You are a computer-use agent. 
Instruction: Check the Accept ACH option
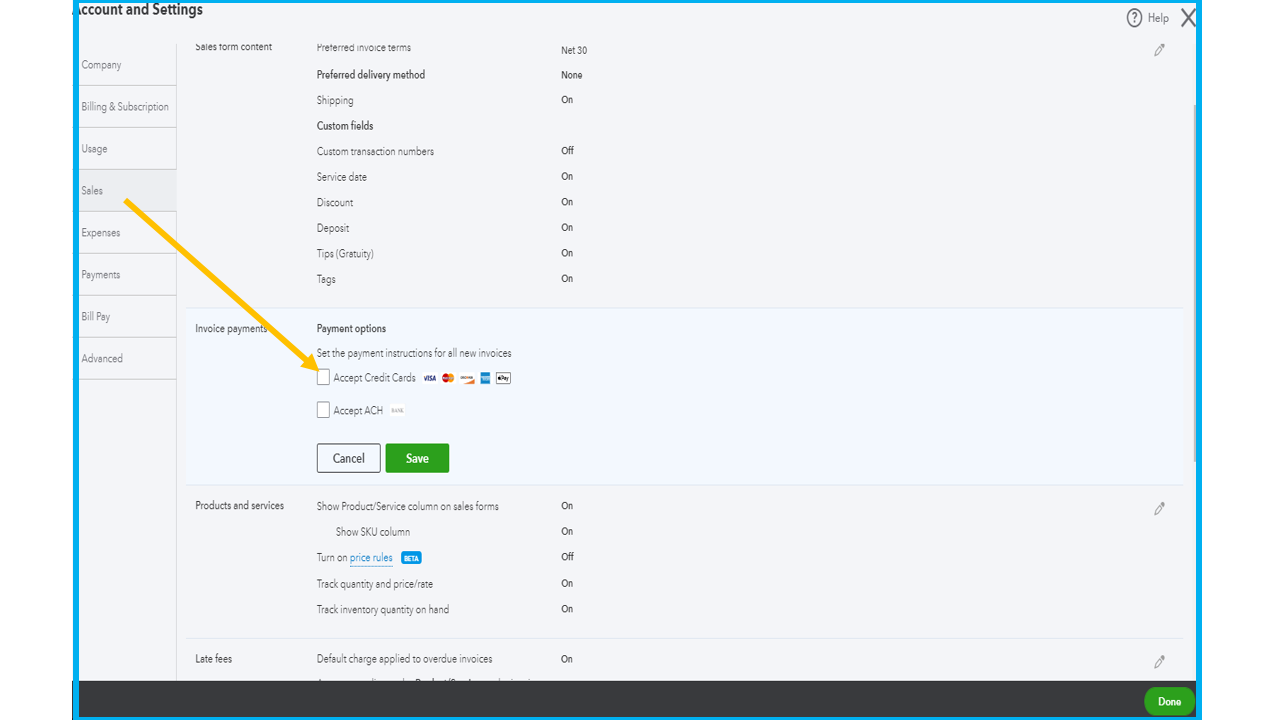point(323,409)
